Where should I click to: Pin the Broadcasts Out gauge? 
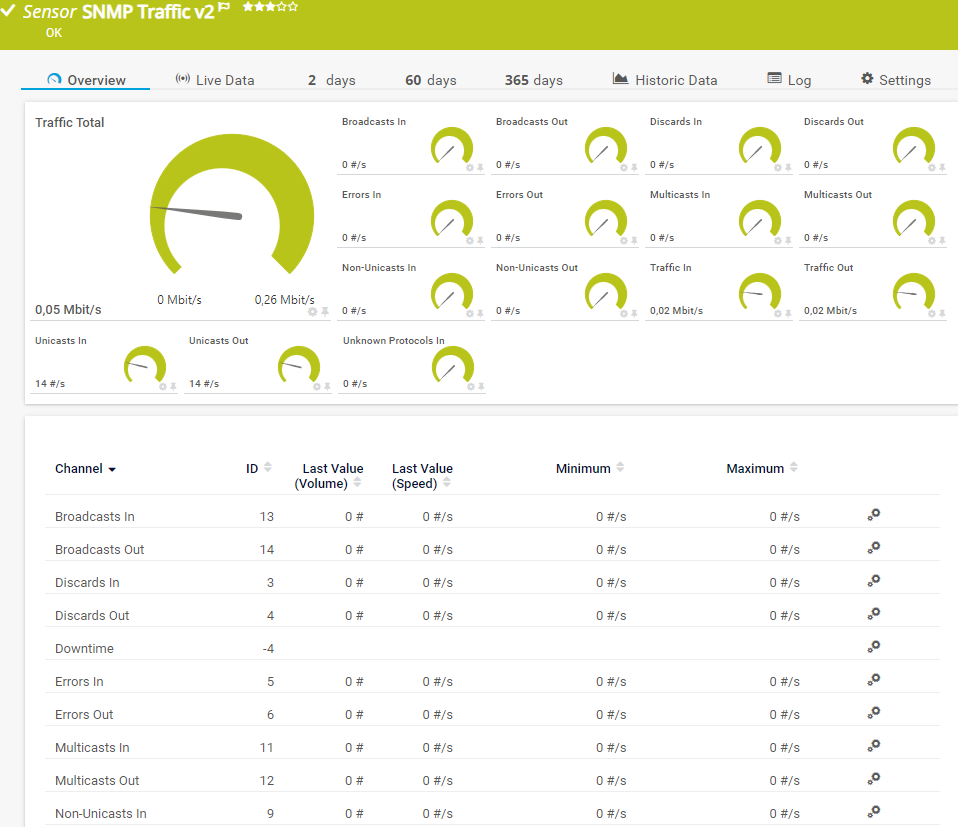635,167
